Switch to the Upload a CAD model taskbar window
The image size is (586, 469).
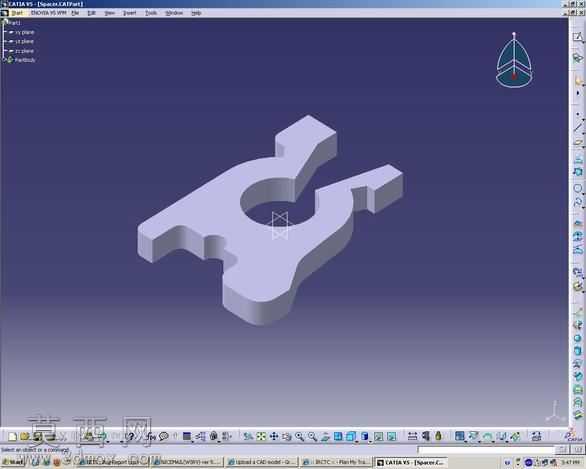[262, 463]
